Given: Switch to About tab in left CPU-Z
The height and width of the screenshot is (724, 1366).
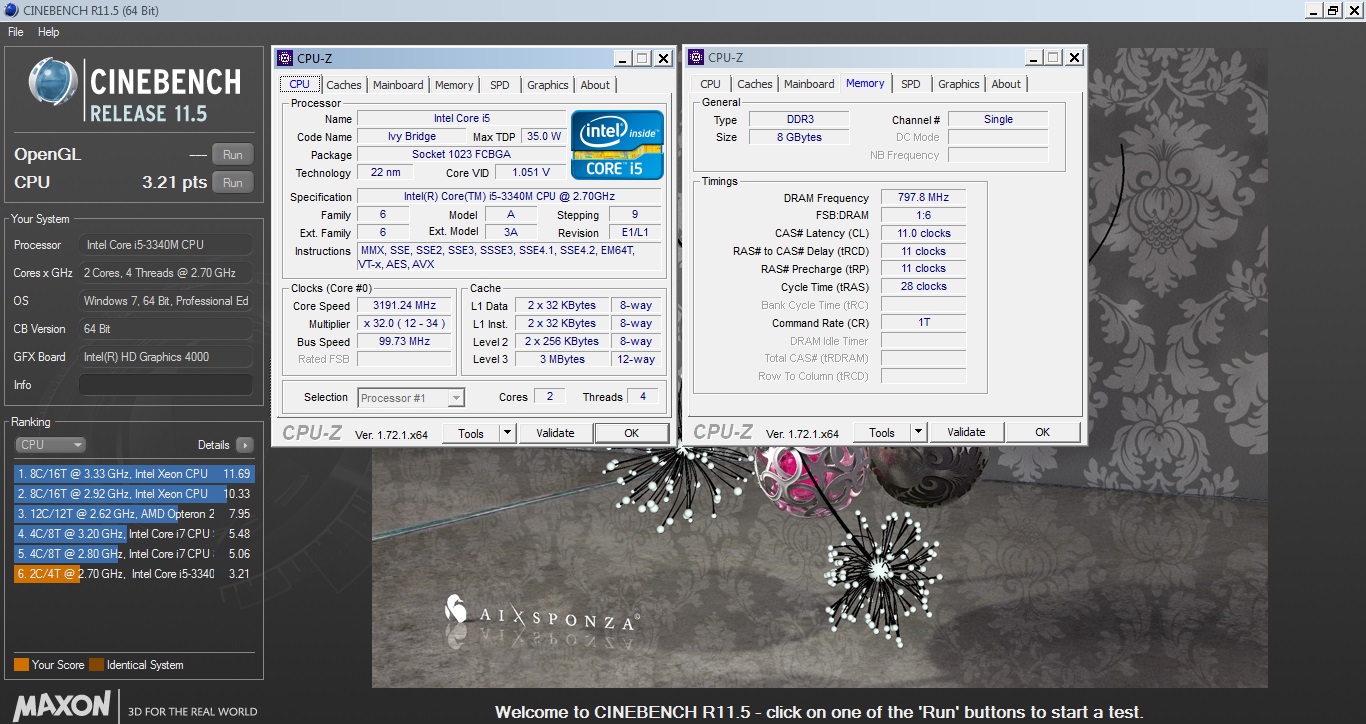Looking at the screenshot, I should tap(595, 85).
